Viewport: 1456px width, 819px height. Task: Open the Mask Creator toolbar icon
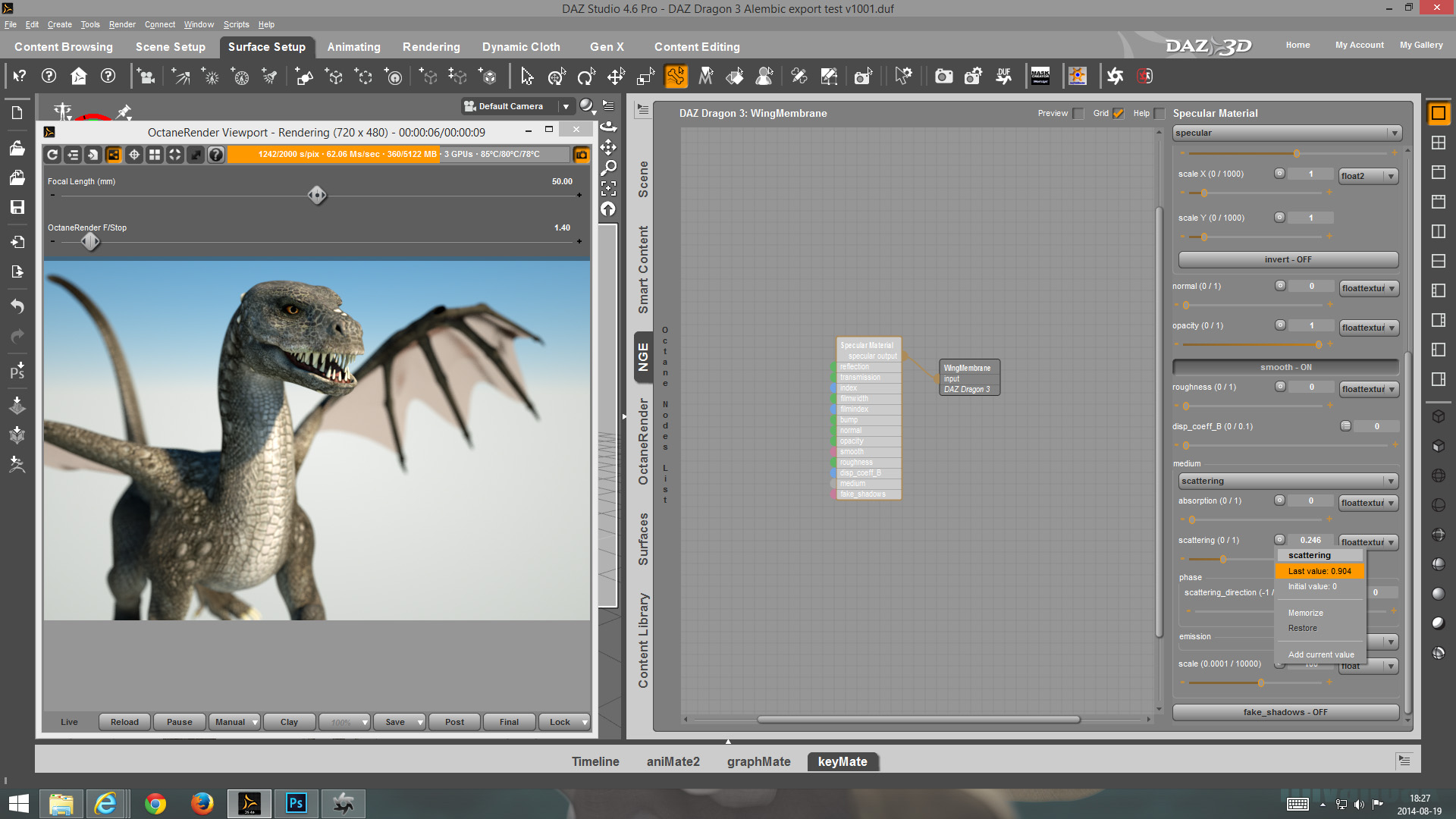[1040, 77]
